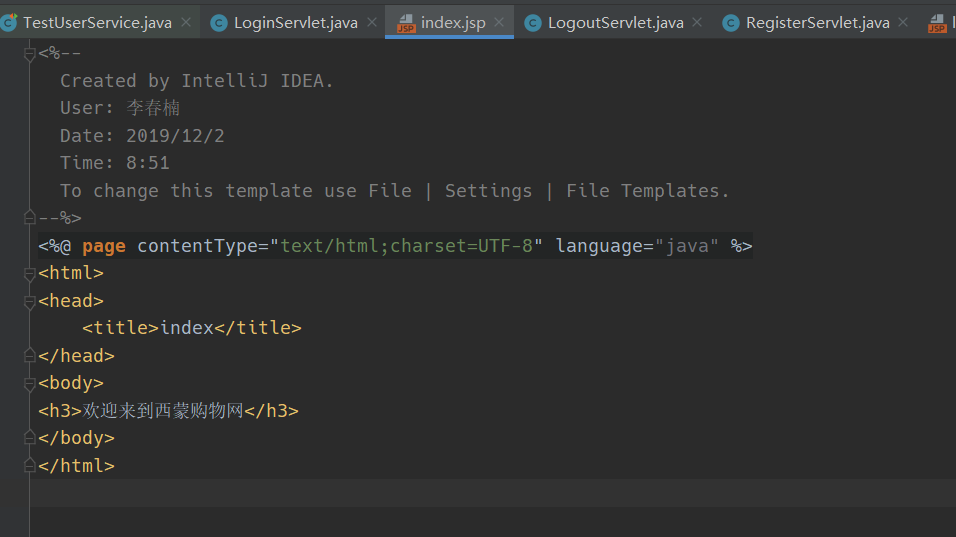Screen dimensions: 956x537
Task: Click the 'Created by IntelliJ IDEA.' comment line
Action: coord(196,81)
